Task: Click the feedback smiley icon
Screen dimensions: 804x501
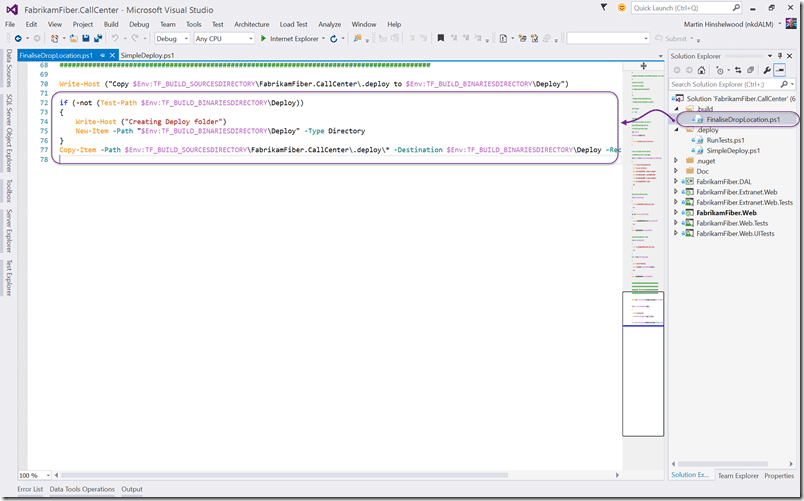Action: pos(621,8)
